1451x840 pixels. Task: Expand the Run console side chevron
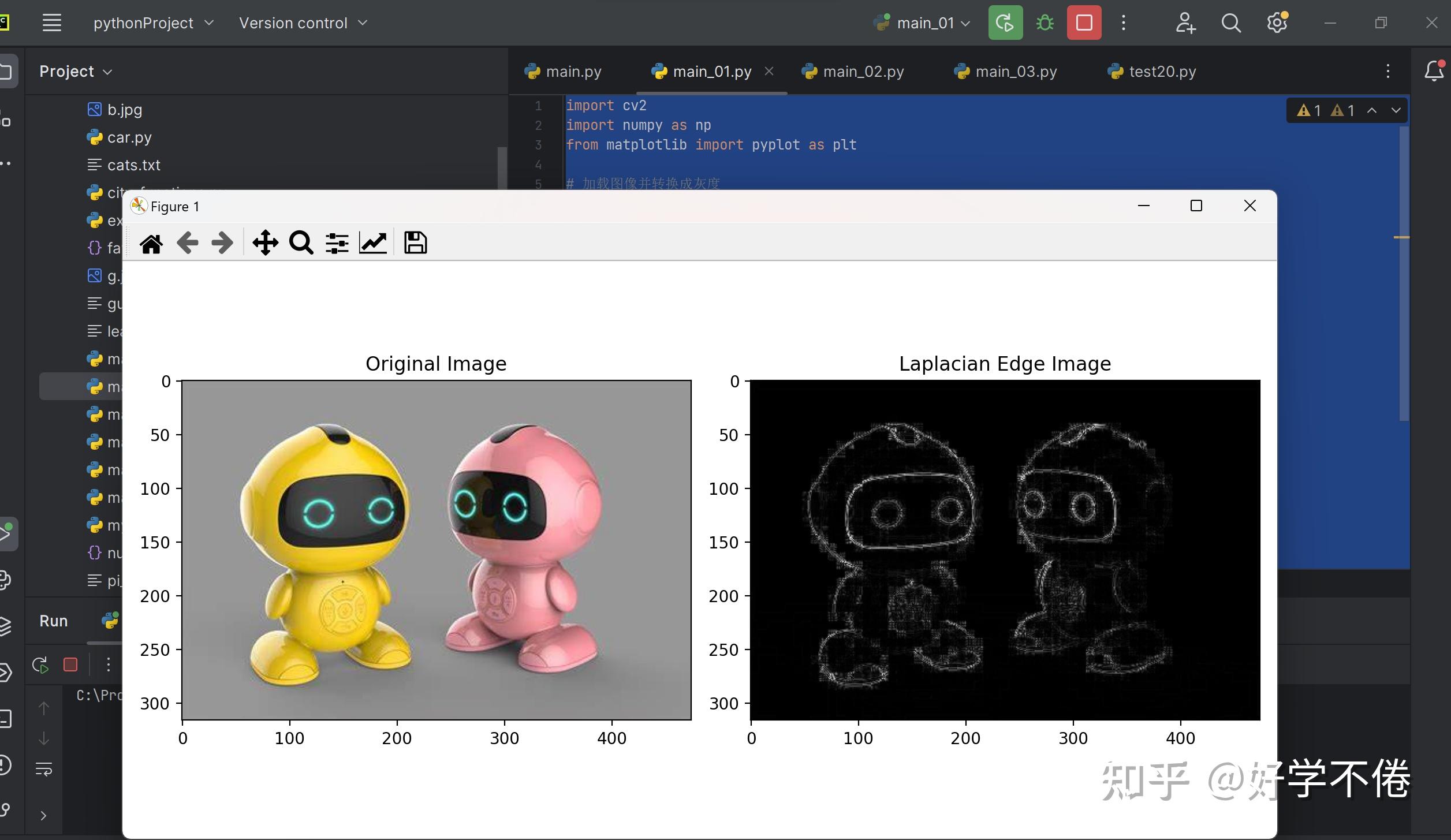click(44, 815)
